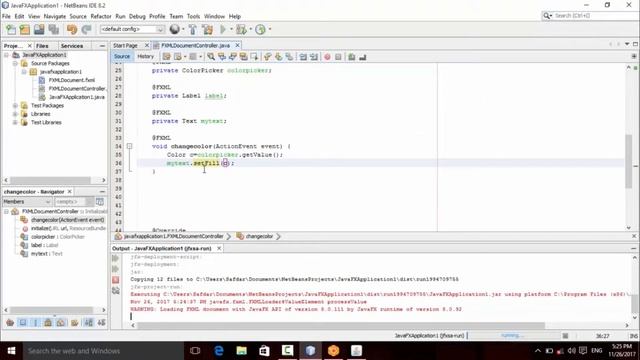Click the Profile Project clock icon
The width and height of the screenshot is (640, 360).
tap(260, 29)
